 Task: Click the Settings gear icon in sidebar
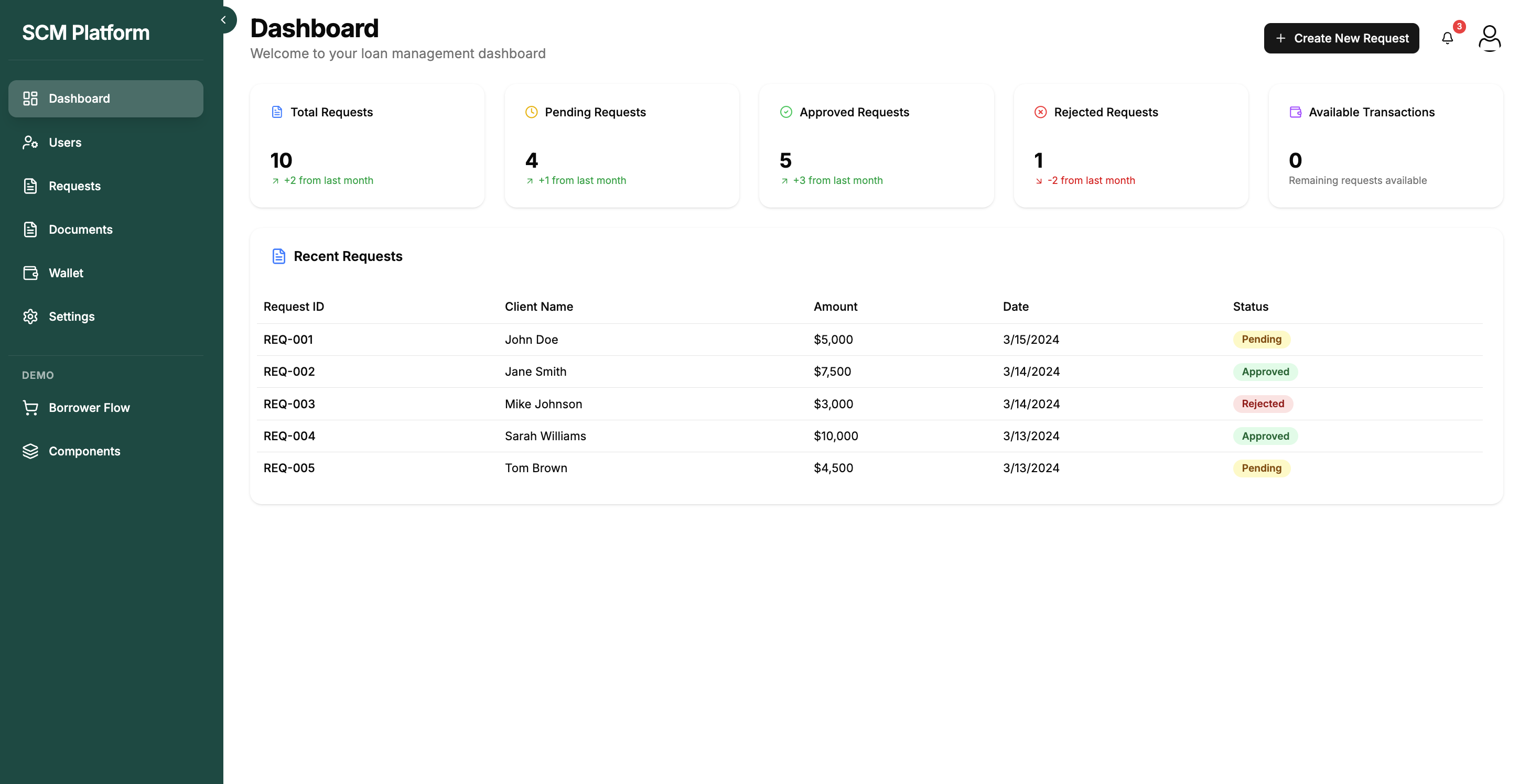[30, 317]
